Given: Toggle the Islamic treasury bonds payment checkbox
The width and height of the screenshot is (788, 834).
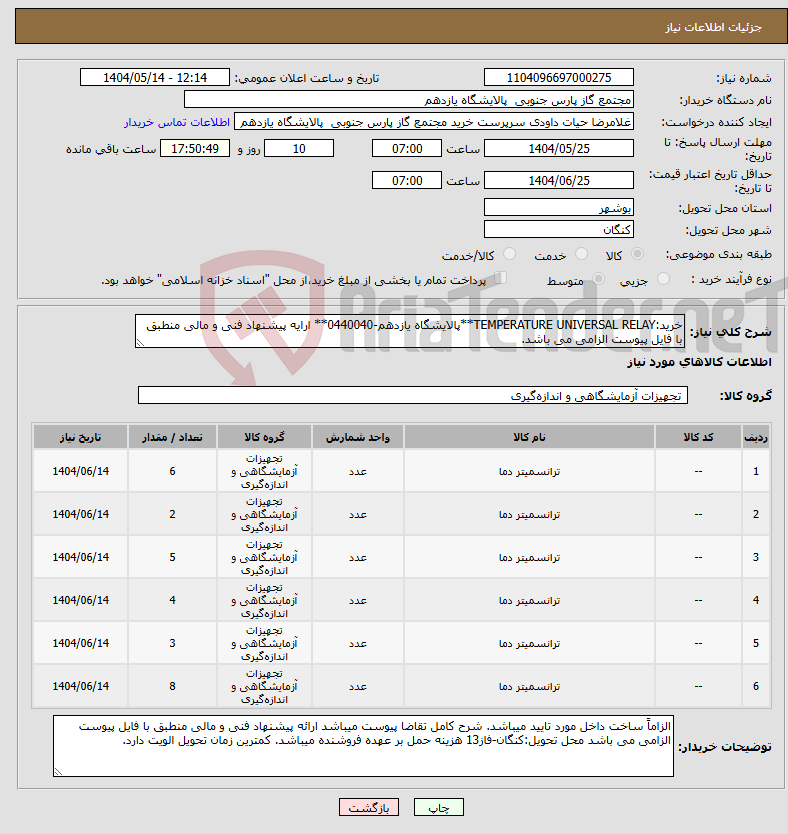Looking at the screenshot, I should pyautogui.click(x=500, y=278).
